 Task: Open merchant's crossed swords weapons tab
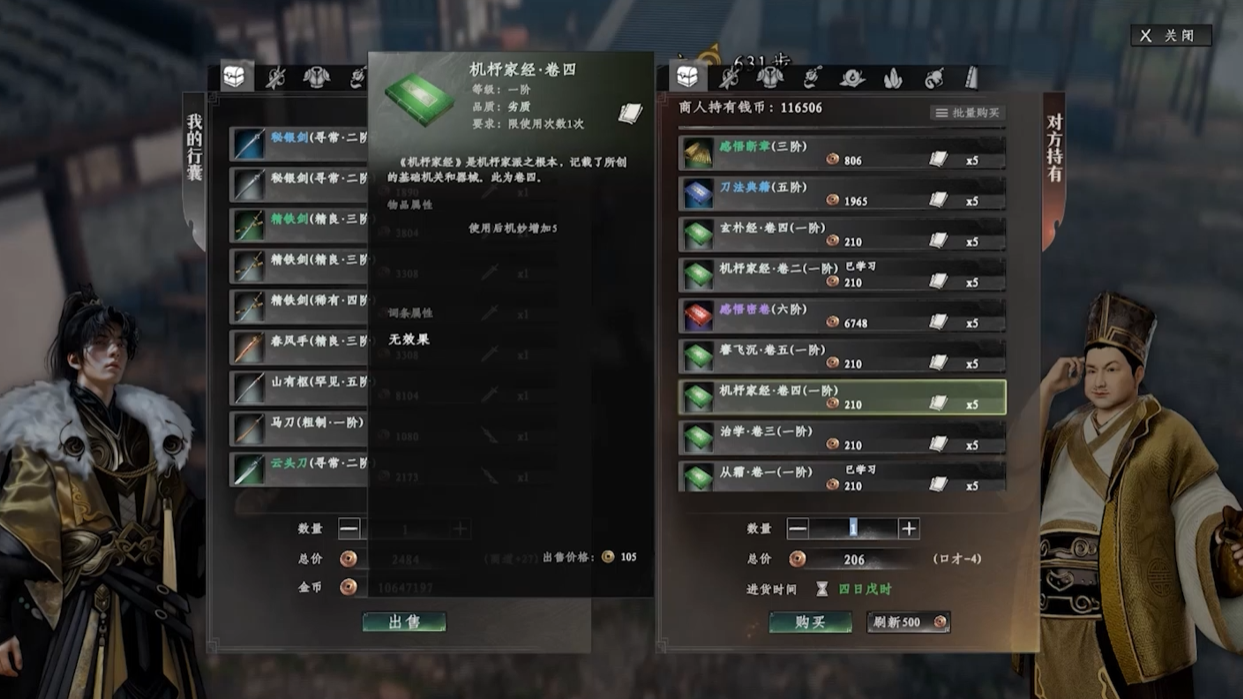[729, 77]
